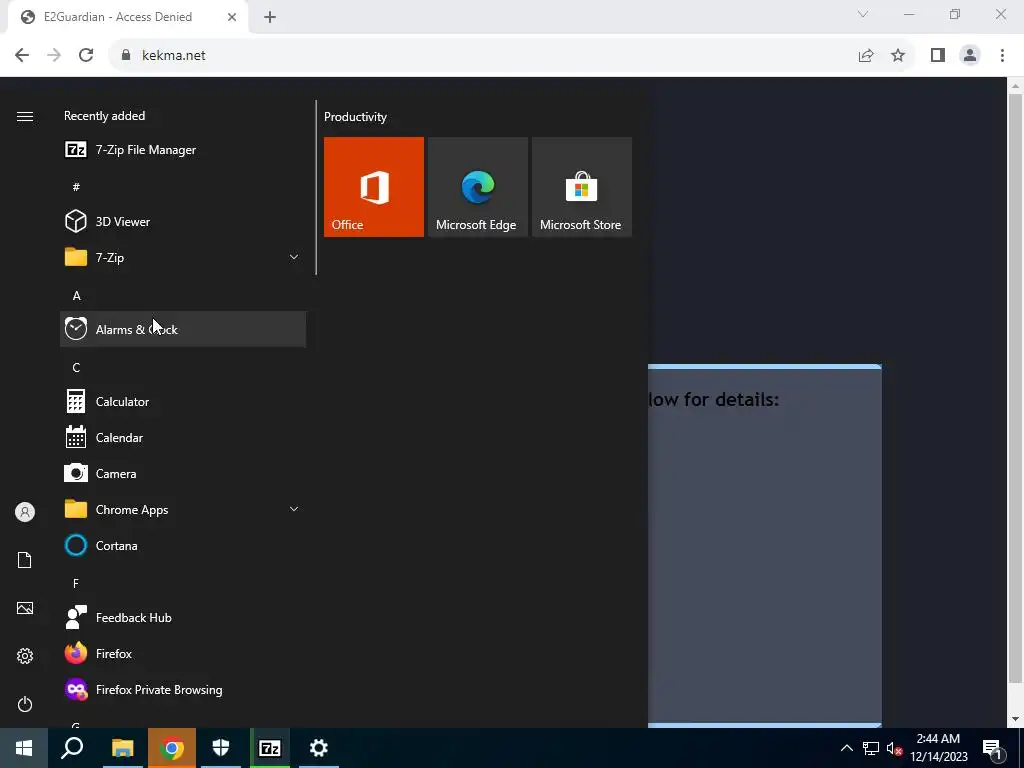
Task: Click the 'A' letter header in app list
Action: tap(76, 296)
